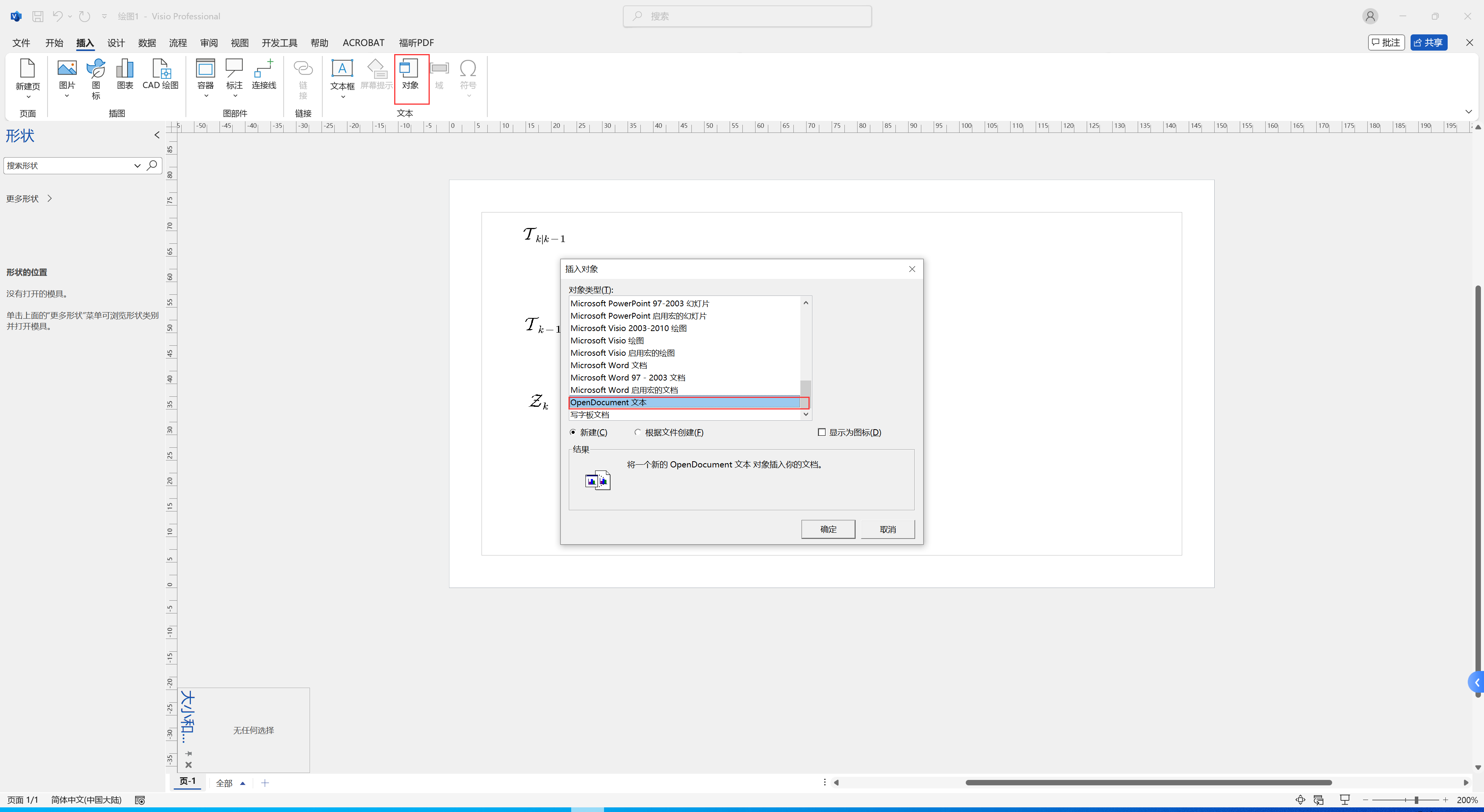Click the 确定 button in dialog
The width and height of the screenshot is (1484, 812).
[828, 529]
